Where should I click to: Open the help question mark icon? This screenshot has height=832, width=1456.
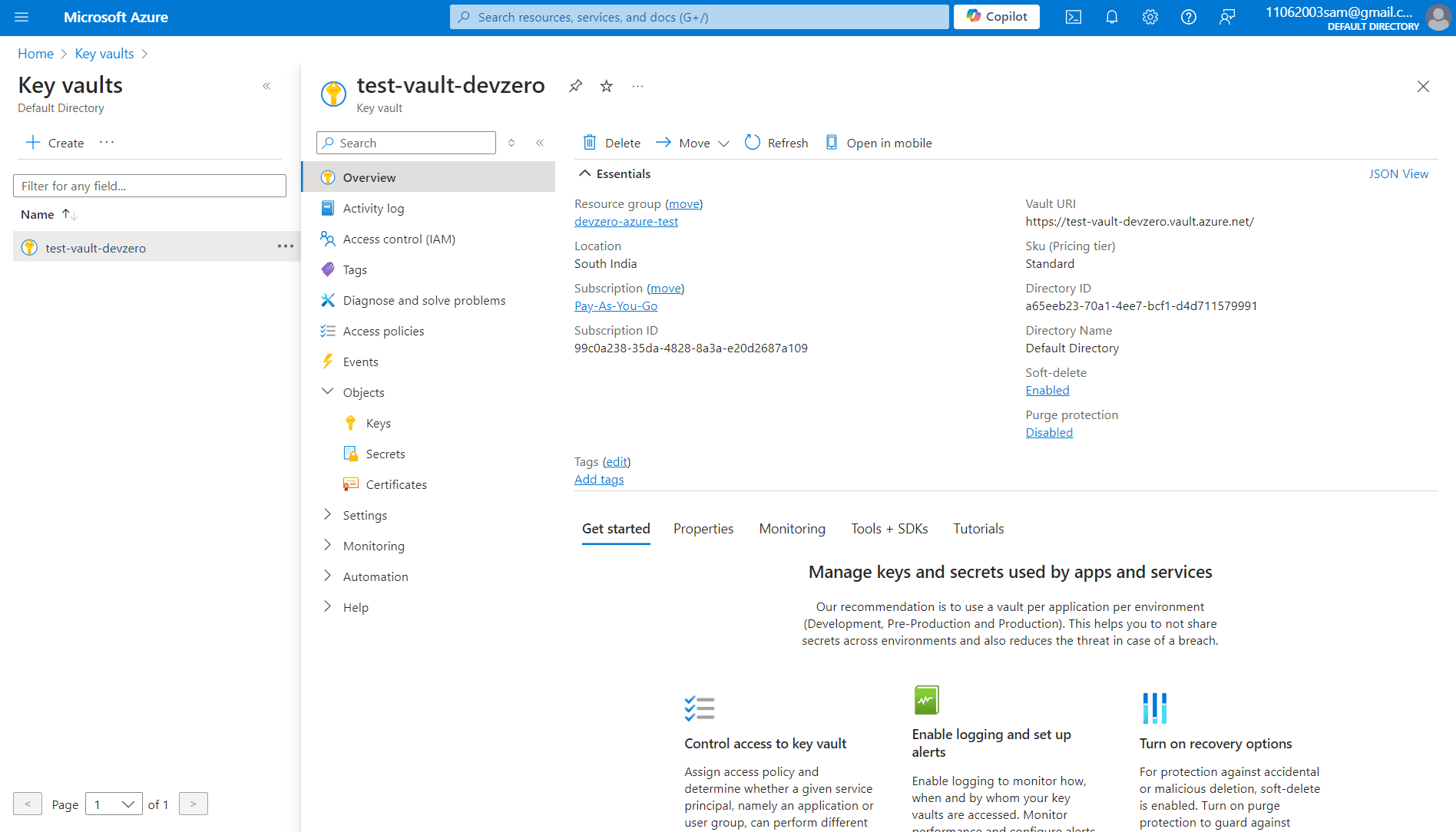coord(1189,17)
